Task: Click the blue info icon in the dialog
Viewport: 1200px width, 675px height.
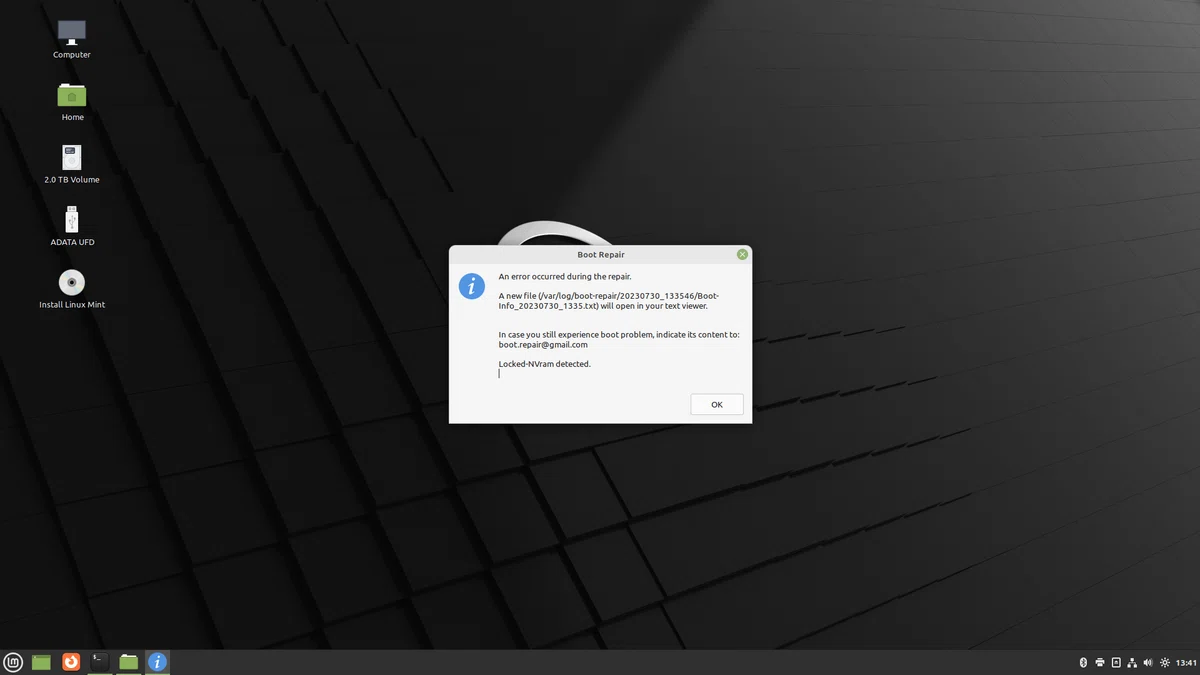Action: 472,286
